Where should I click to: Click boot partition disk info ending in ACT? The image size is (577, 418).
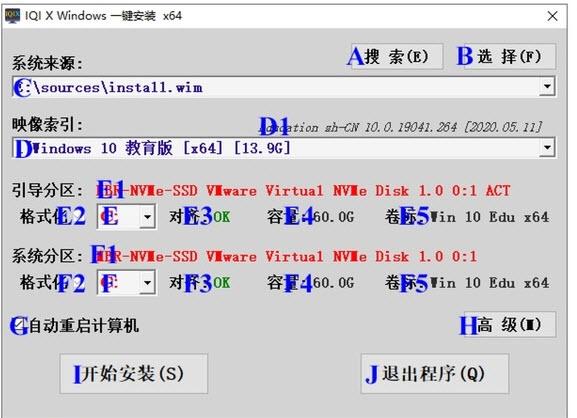tap(303, 191)
